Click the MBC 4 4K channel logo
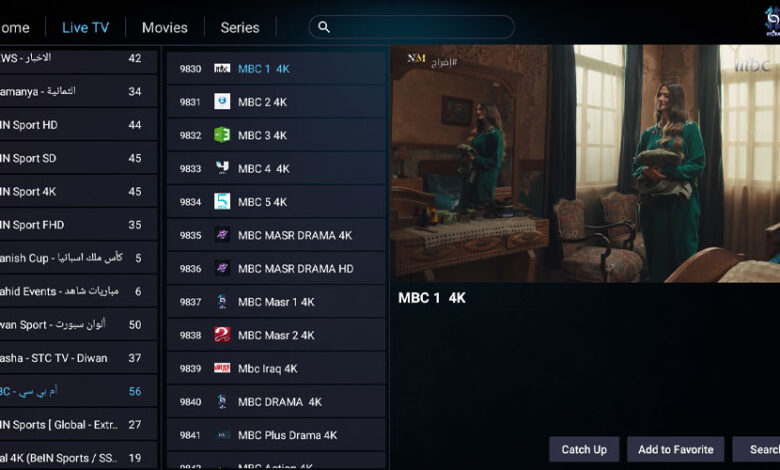Image resolution: width=780 pixels, height=470 pixels. (222, 168)
